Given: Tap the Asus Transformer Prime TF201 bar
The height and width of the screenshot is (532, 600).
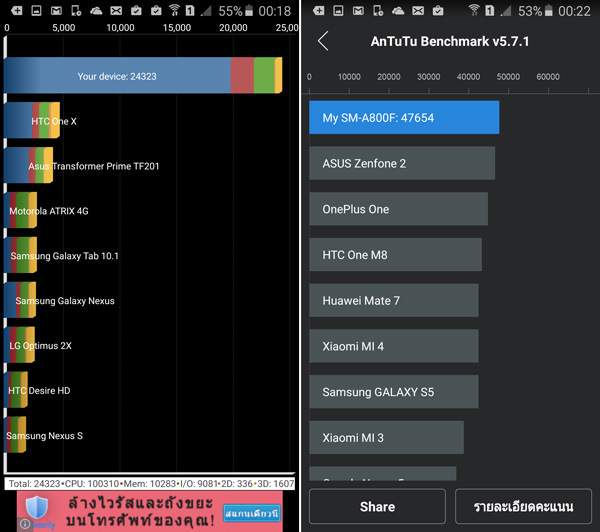Looking at the screenshot, I should click(28, 165).
